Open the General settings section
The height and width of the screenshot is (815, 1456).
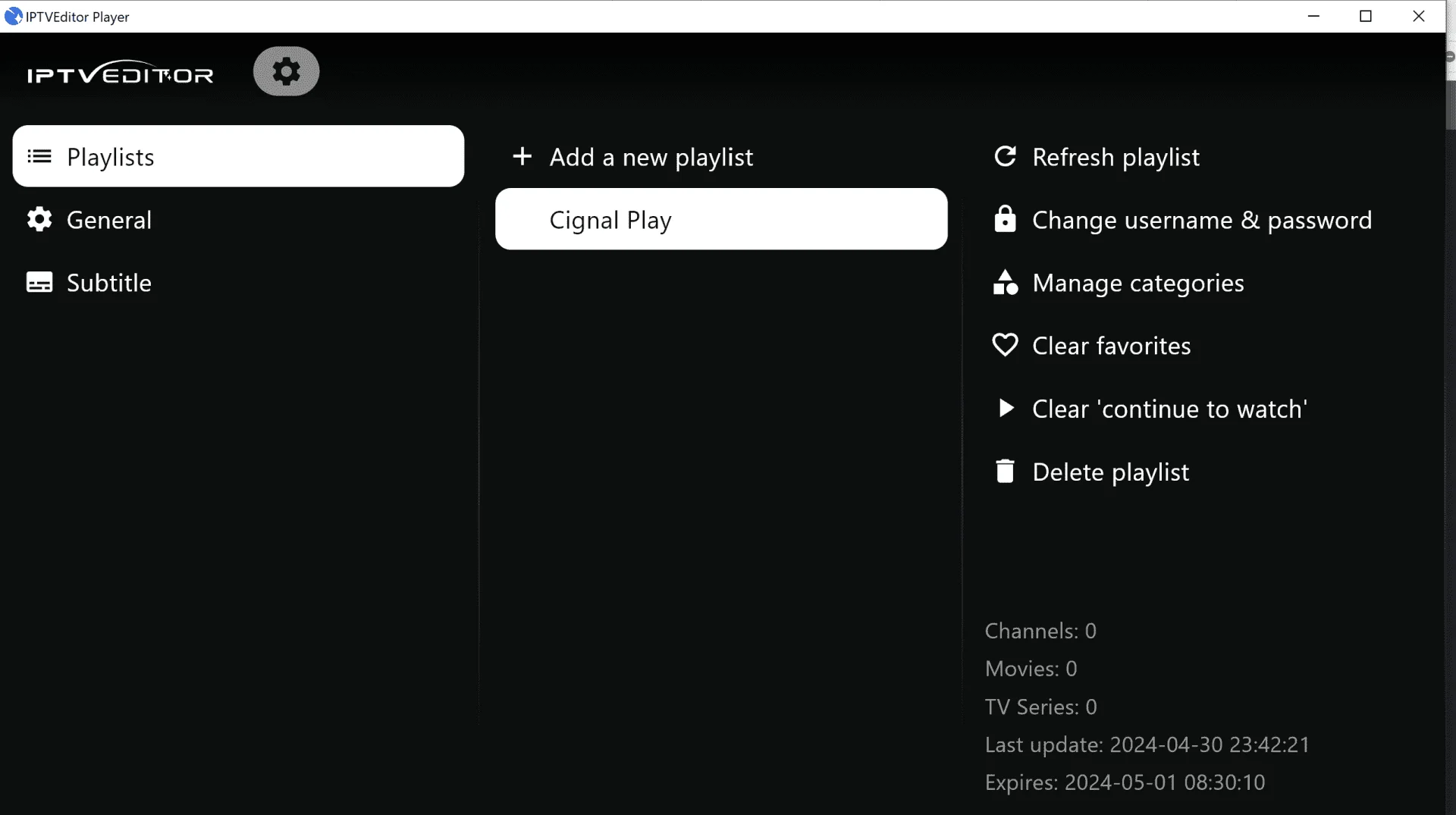click(x=238, y=220)
